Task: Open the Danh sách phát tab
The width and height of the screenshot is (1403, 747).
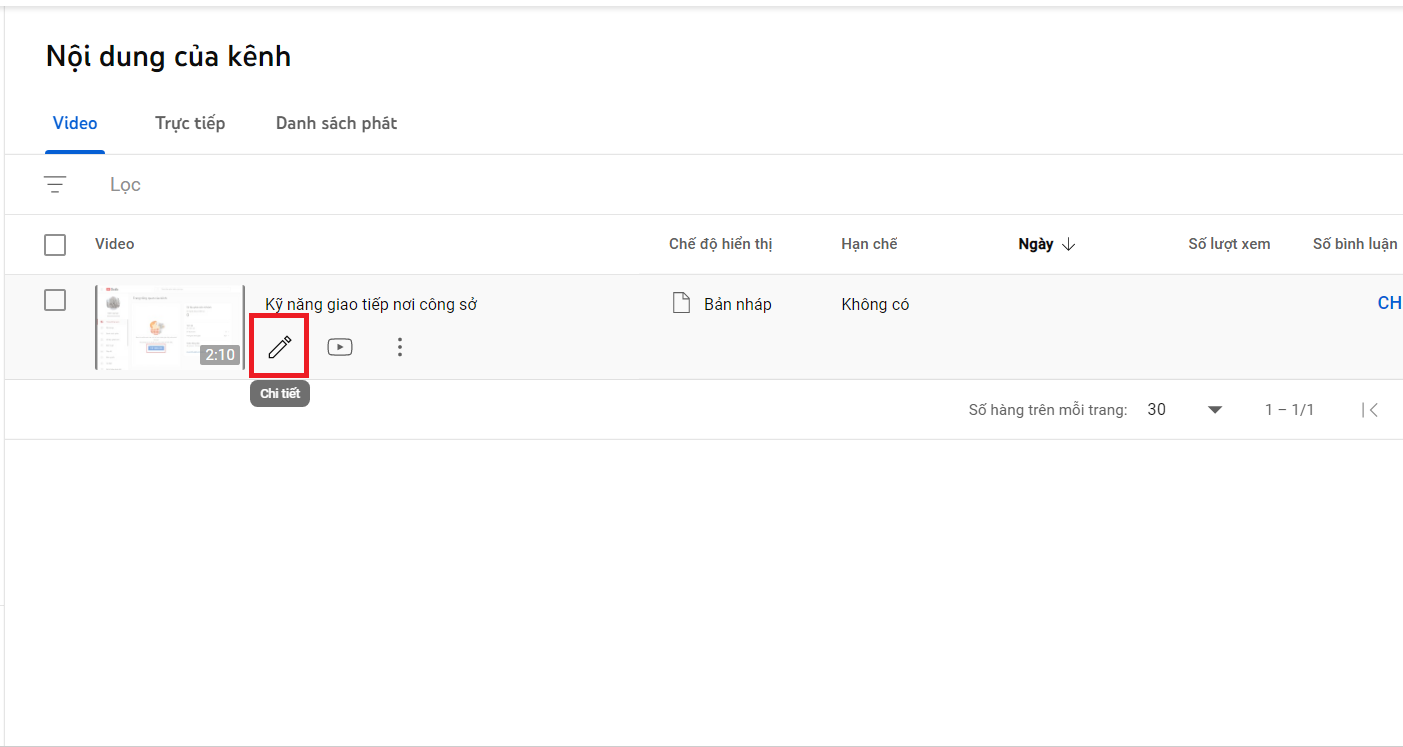Action: point(336,123)
